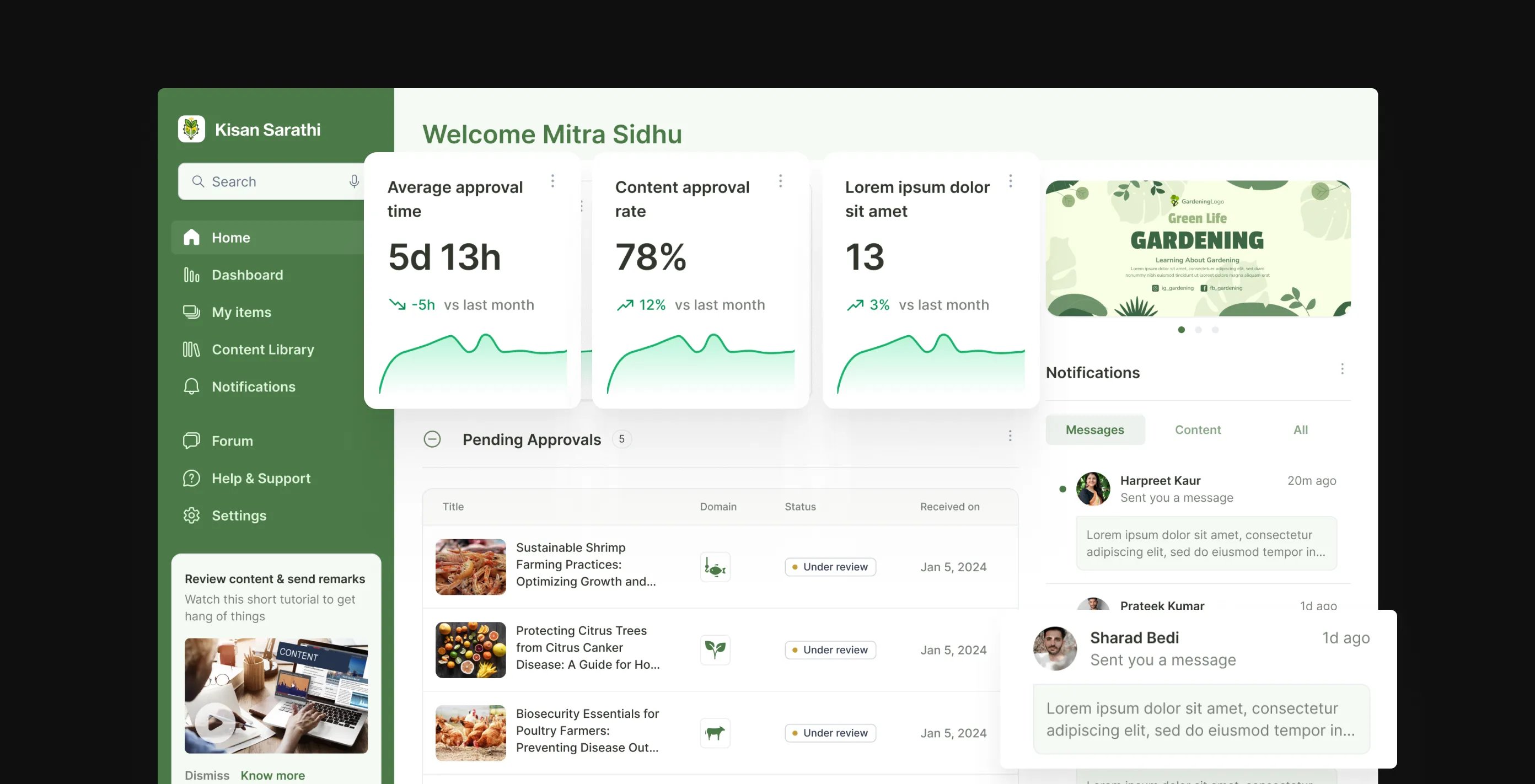Viewport: 1535px width, 784px height.
Task: Click the Settings gear icon
Action: click(x=191, y=515)
